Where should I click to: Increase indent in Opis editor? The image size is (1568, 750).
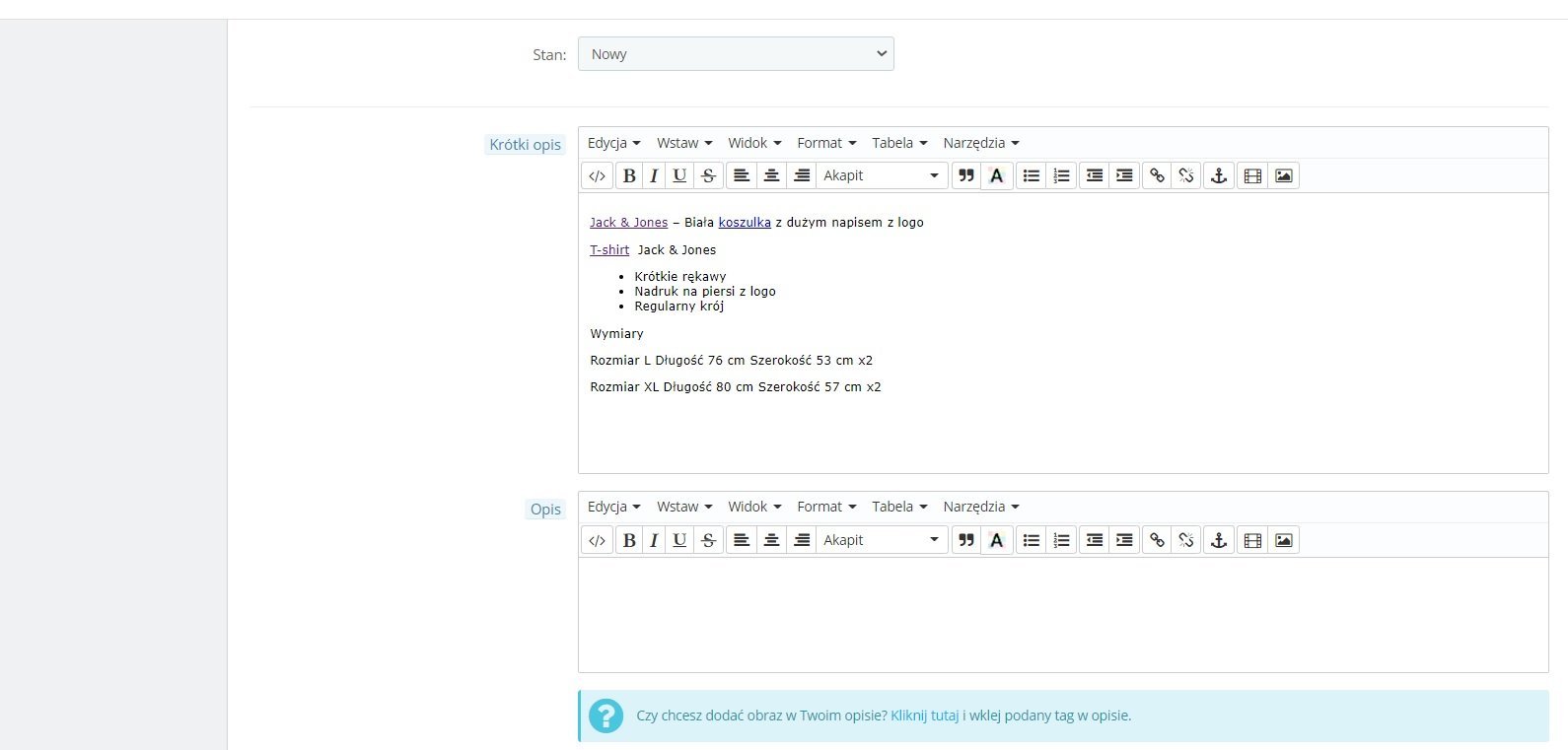[1124, 540]
